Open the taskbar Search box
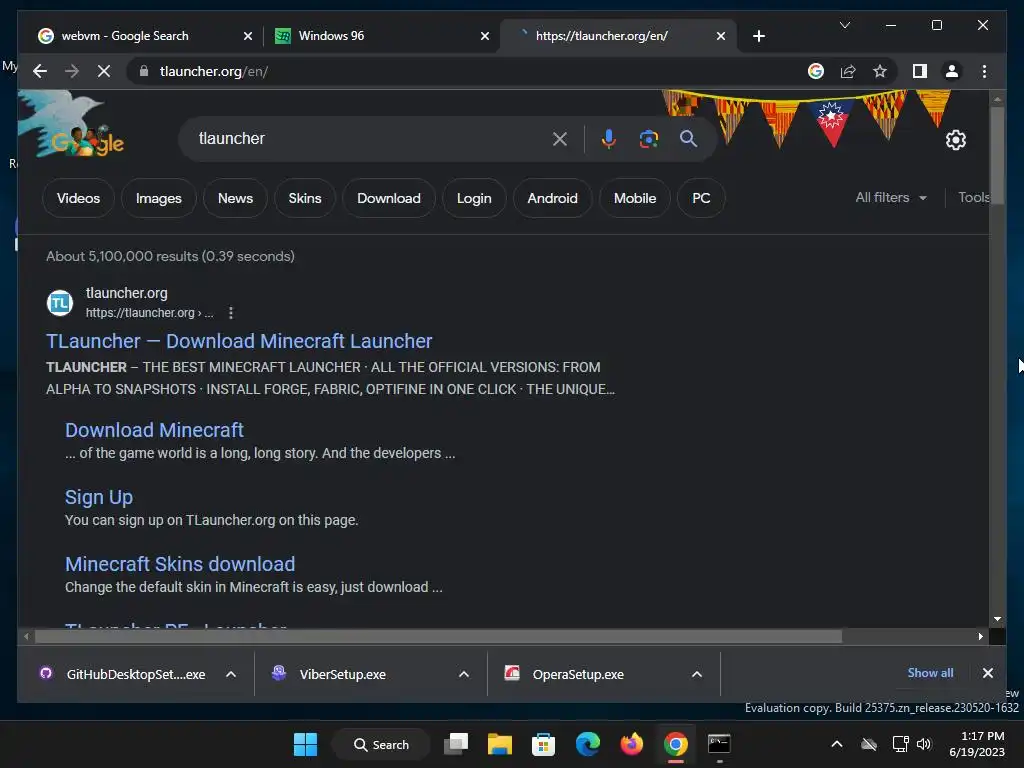 coord(381,744)
